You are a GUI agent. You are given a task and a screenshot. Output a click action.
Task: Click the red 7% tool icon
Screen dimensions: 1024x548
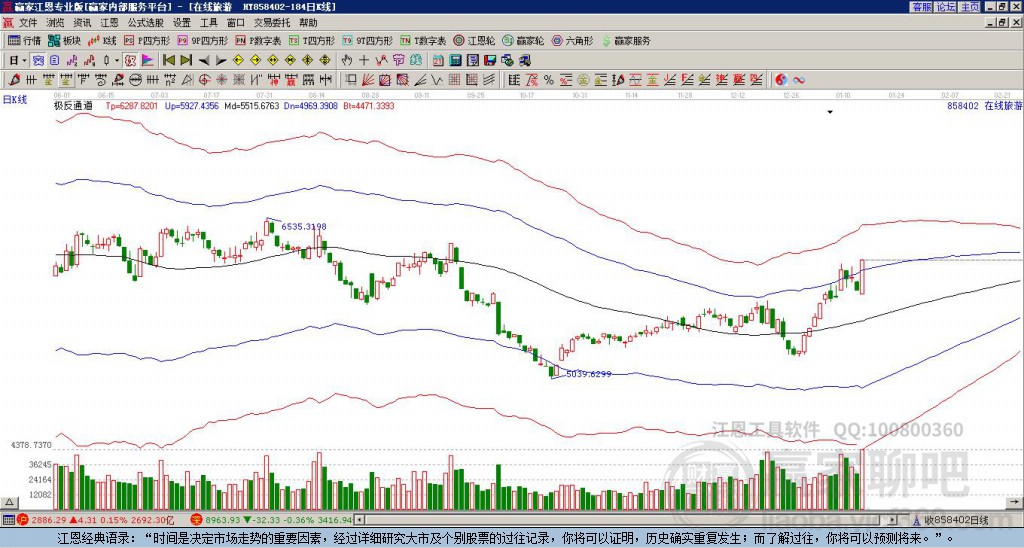(532, 80)
